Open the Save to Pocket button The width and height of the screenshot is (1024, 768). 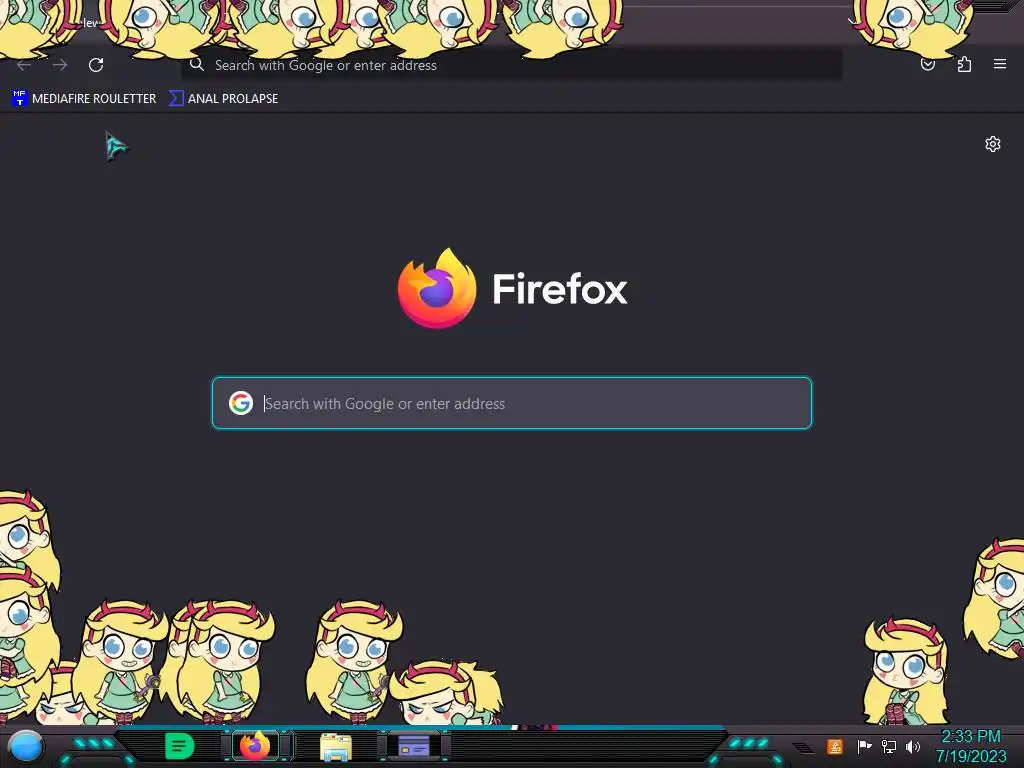[928, 64]
